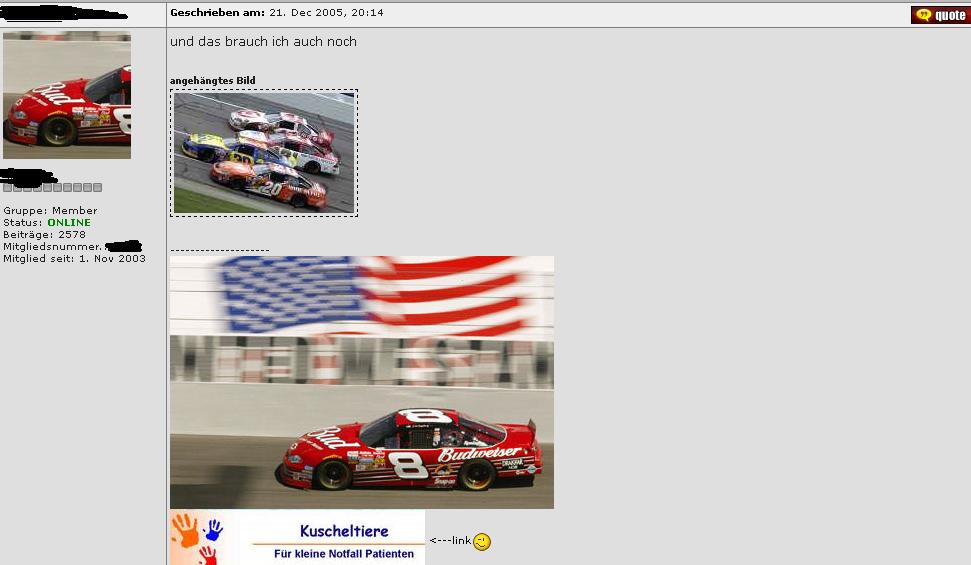Click the green ONLINE status

click(x=69, y=222)
